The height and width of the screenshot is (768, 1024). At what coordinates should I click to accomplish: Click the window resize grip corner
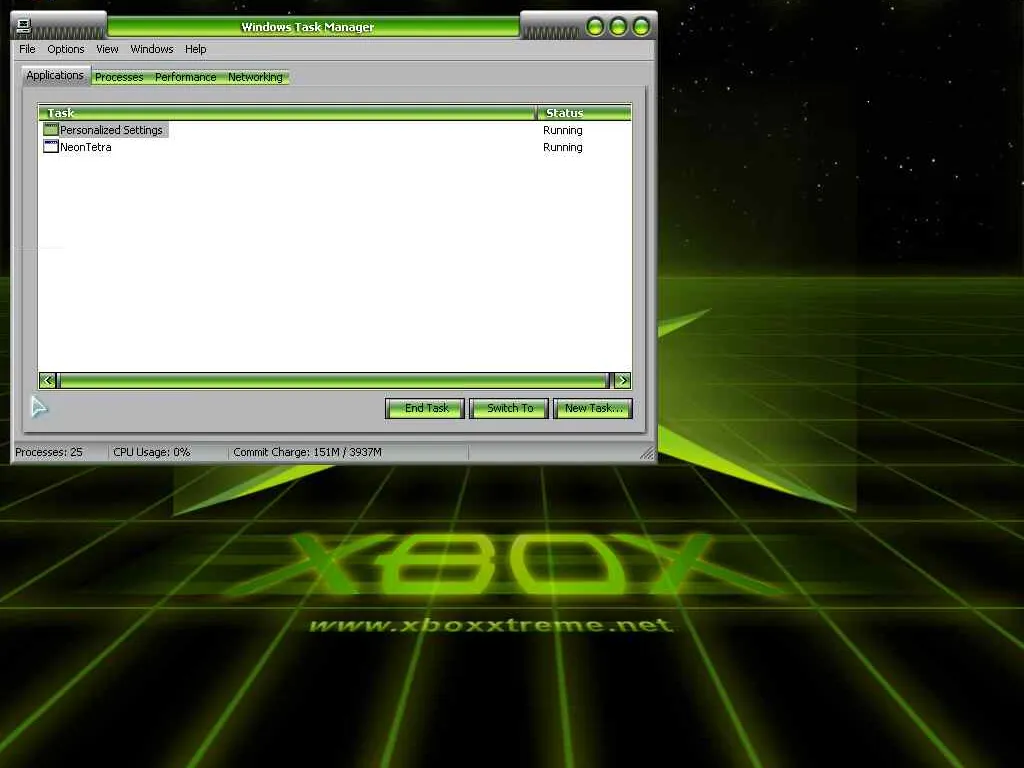click(647, 453)
